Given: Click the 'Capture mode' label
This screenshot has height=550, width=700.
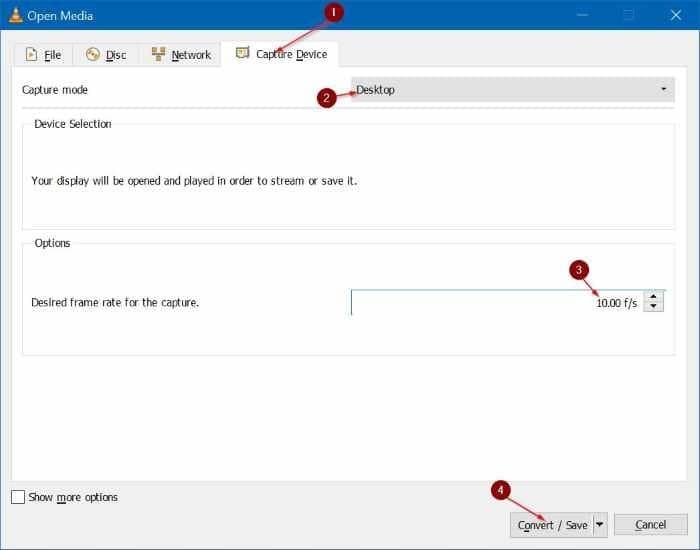Looking at the screenshot, I should pyautogui.click(x=55, y=90).
